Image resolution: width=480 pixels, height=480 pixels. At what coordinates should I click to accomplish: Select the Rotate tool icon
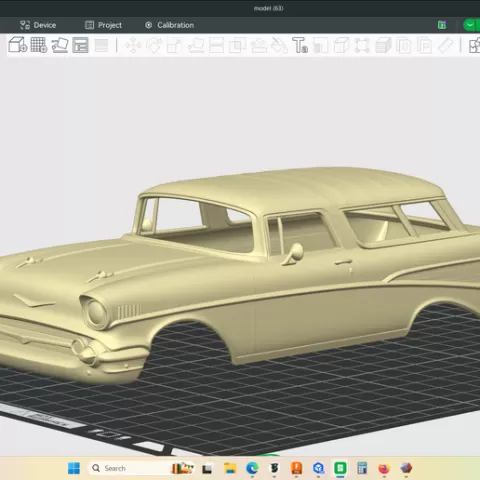click(154, 45)
